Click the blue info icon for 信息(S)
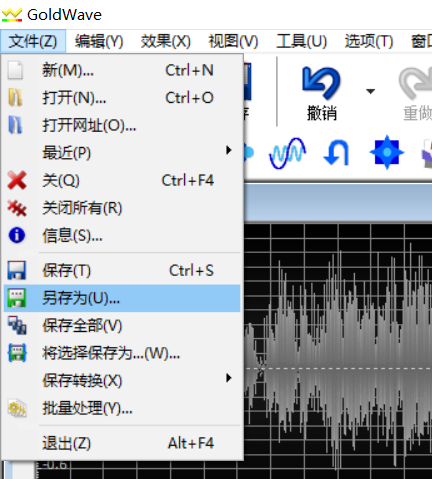The width and height of the screenshot is (432, 479). 17,235
